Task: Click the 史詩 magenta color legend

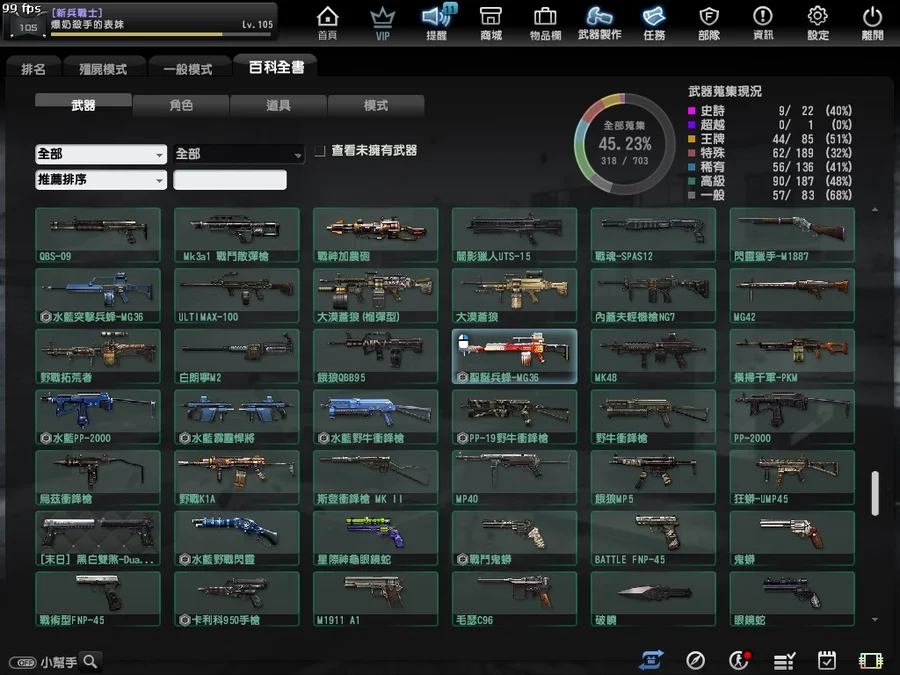Action: click(x=692, y=111)
